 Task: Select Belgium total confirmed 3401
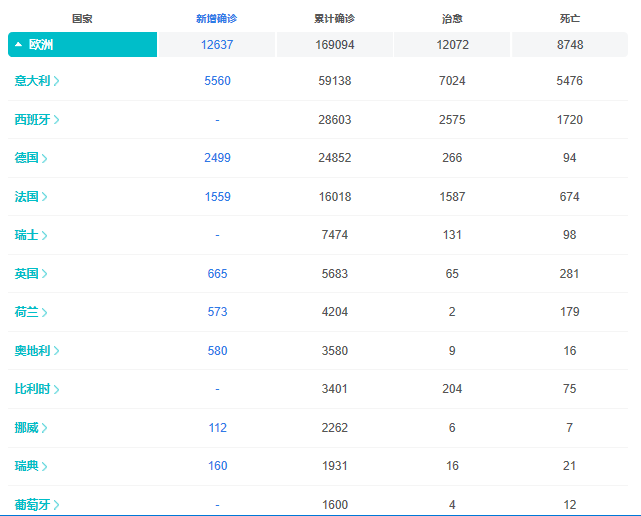(335, 388)
